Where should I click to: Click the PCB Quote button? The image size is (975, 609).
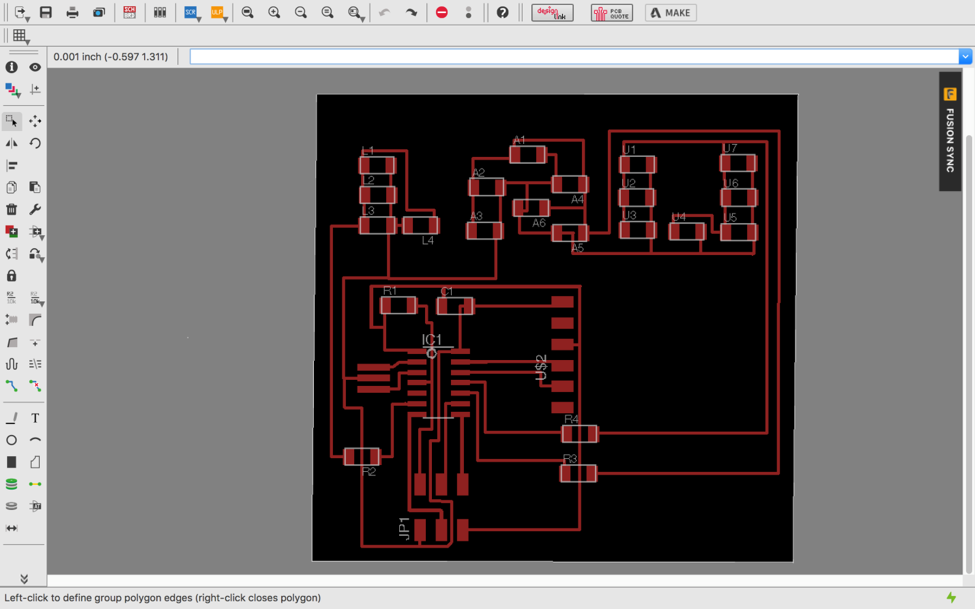click(611, 13)
